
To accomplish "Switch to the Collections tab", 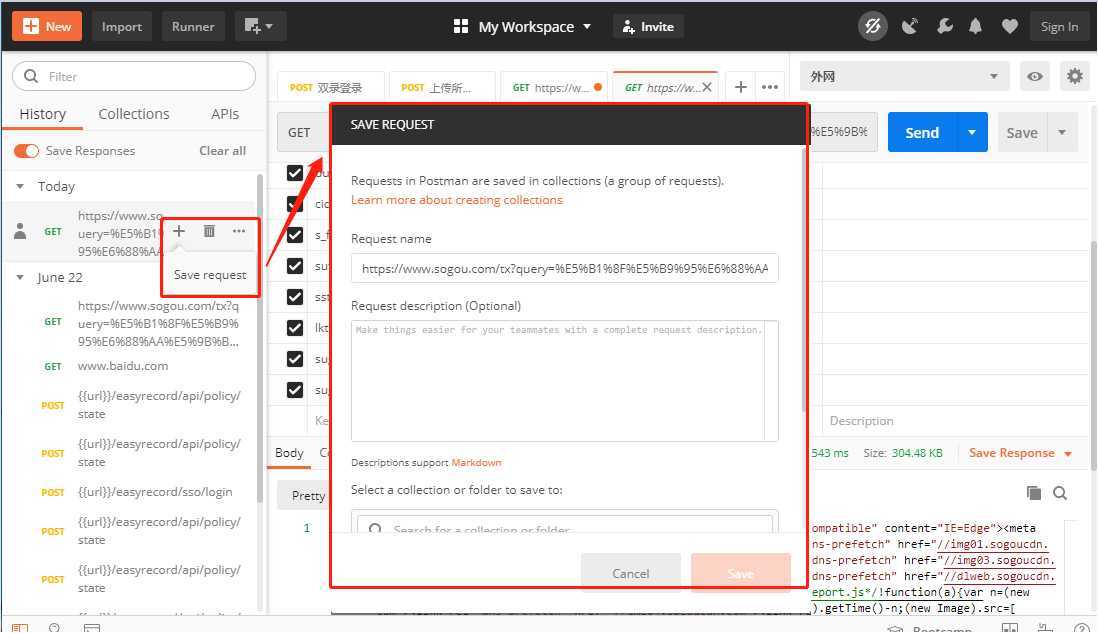I will coord(134,114).
